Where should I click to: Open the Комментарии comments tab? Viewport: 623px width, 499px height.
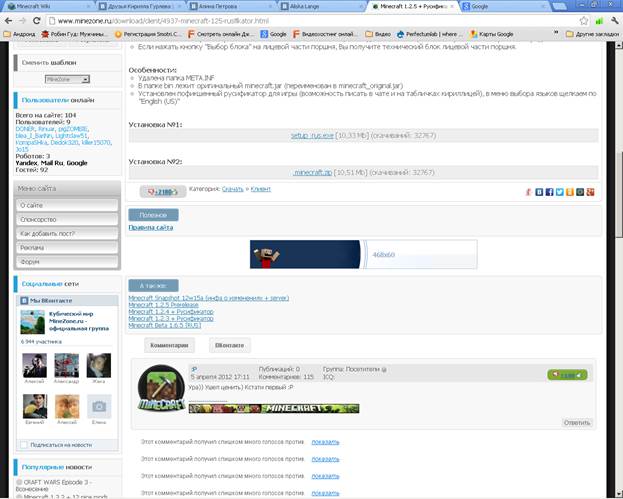169,345
